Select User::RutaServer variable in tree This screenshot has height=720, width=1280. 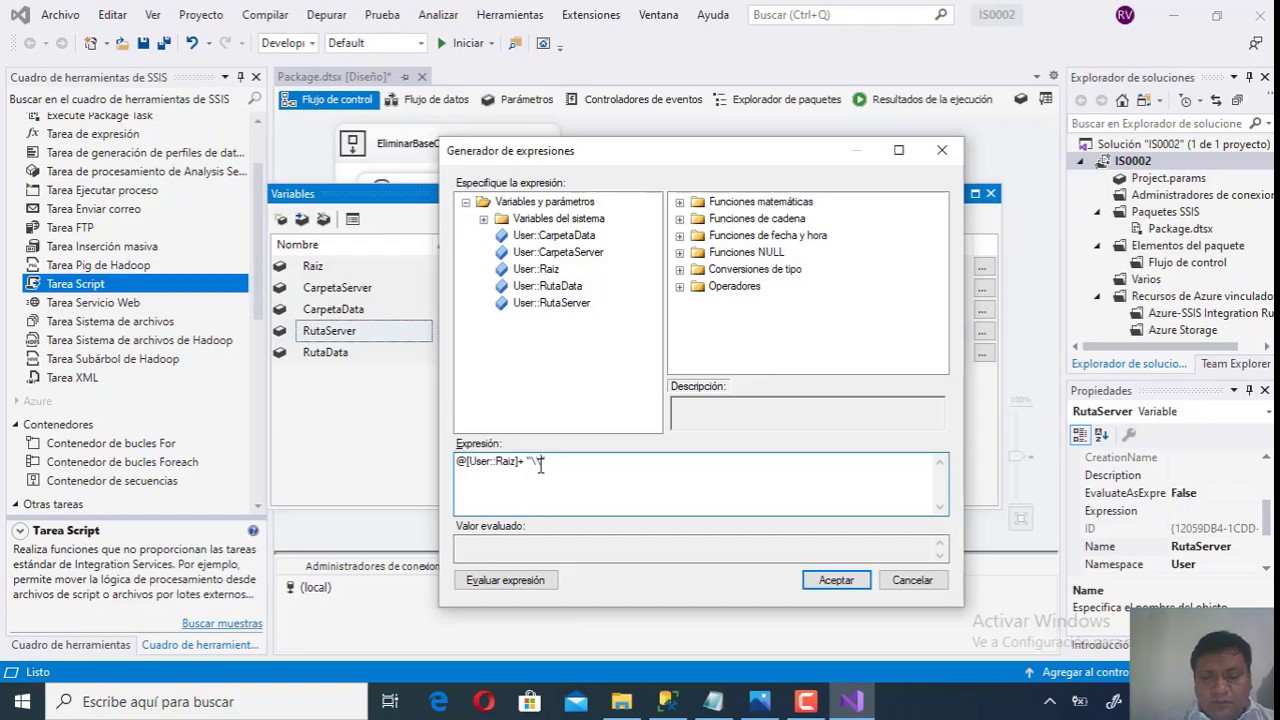click(552, 303)
